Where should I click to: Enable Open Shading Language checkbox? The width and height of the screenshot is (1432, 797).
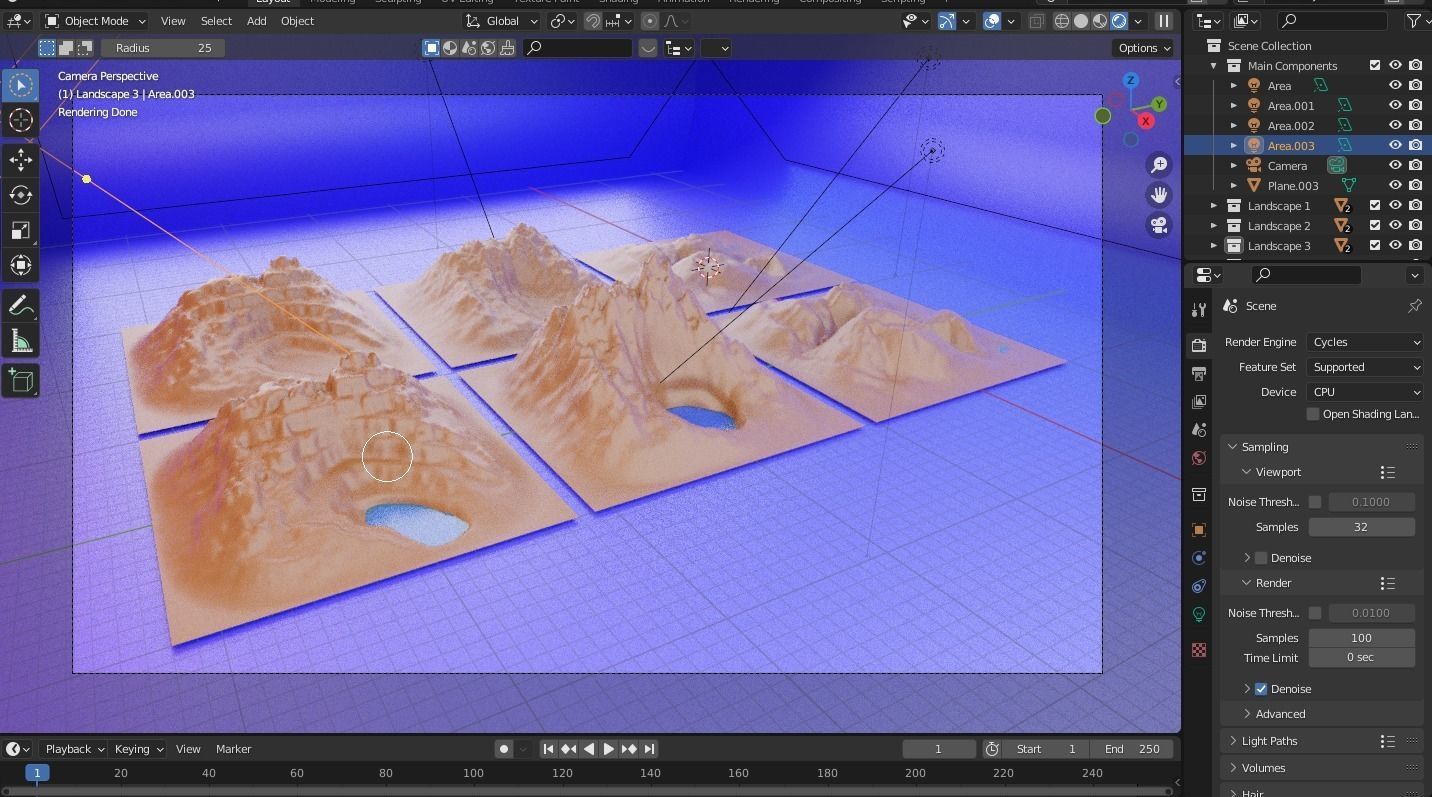1313,414
